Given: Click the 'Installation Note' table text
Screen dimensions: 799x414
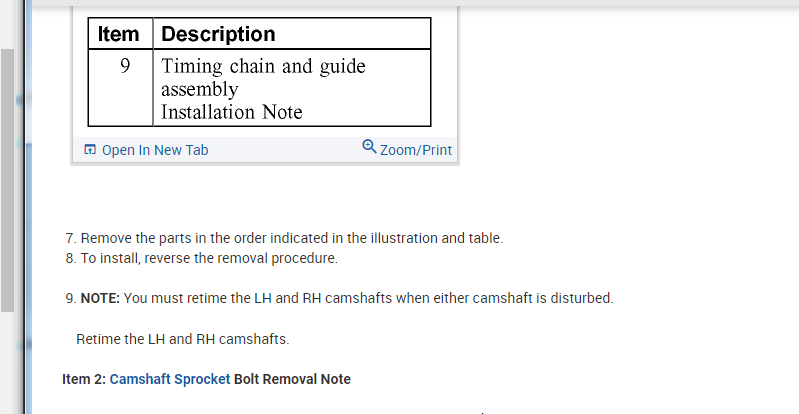Looking at the screenshot, I should pos(231,112).
